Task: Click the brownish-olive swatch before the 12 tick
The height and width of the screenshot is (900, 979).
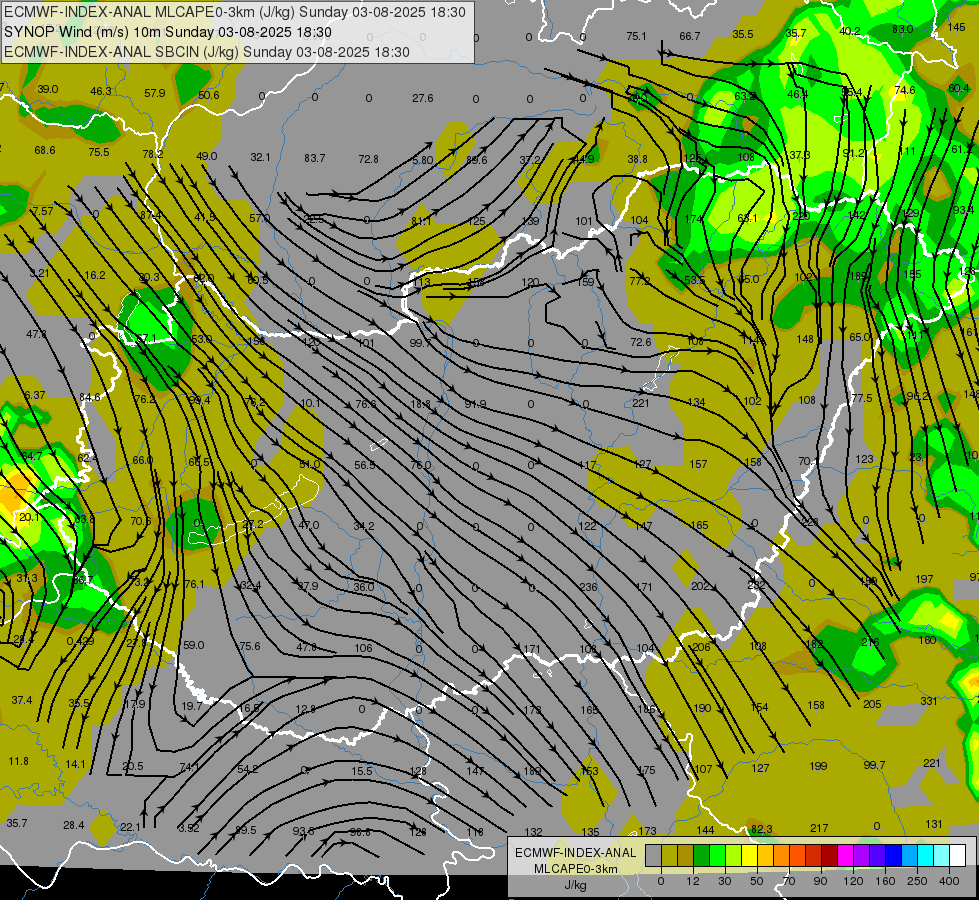Action: (686, 856)
